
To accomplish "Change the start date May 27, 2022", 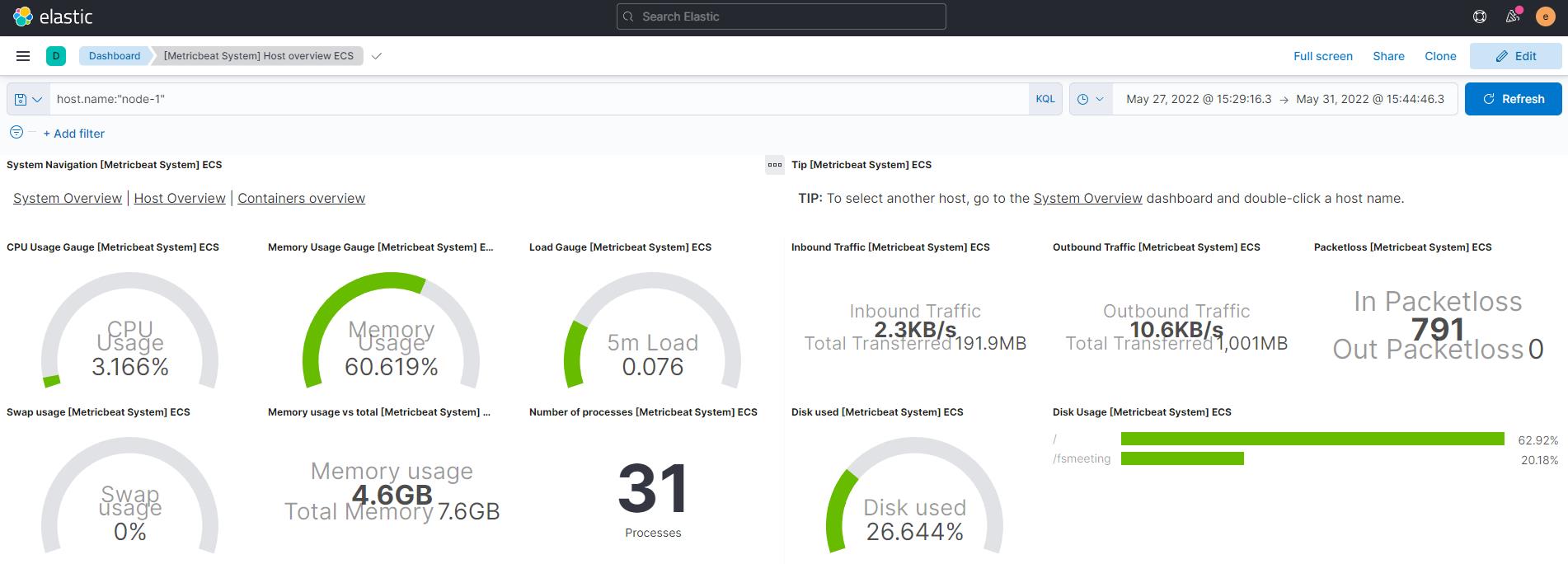I will click(1199, 99).
